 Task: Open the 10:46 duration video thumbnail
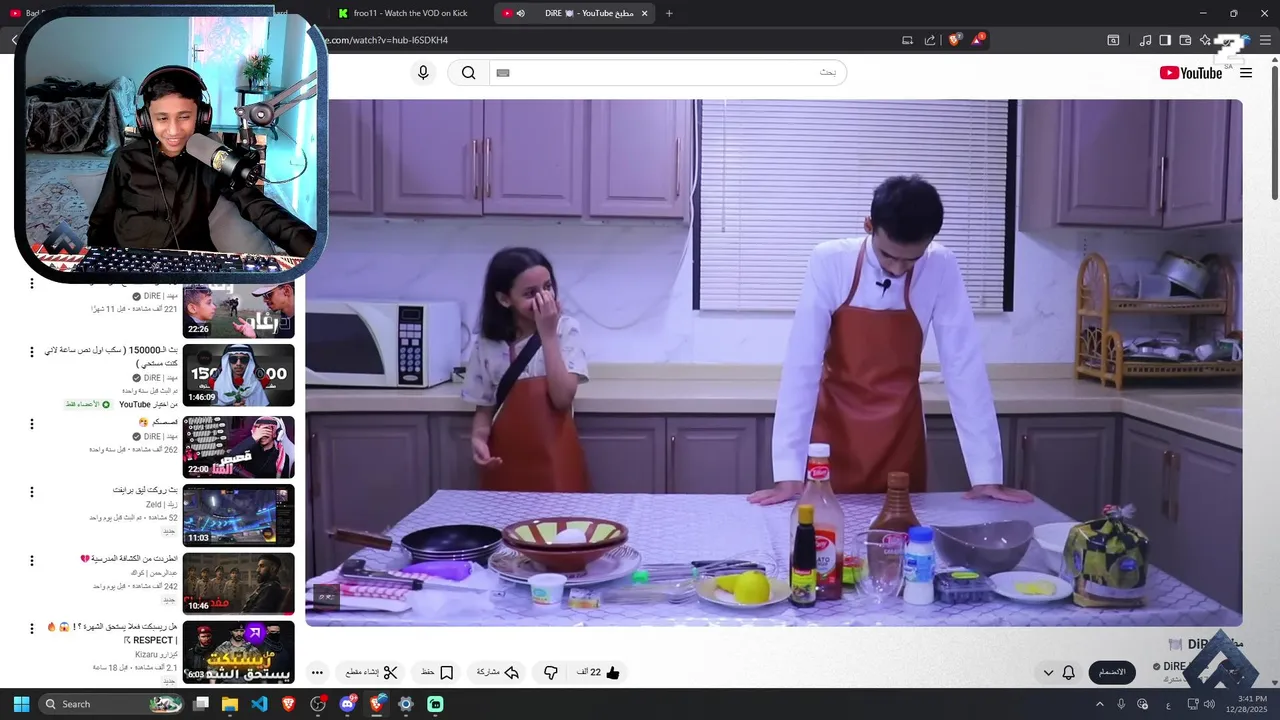coord(238,583)
